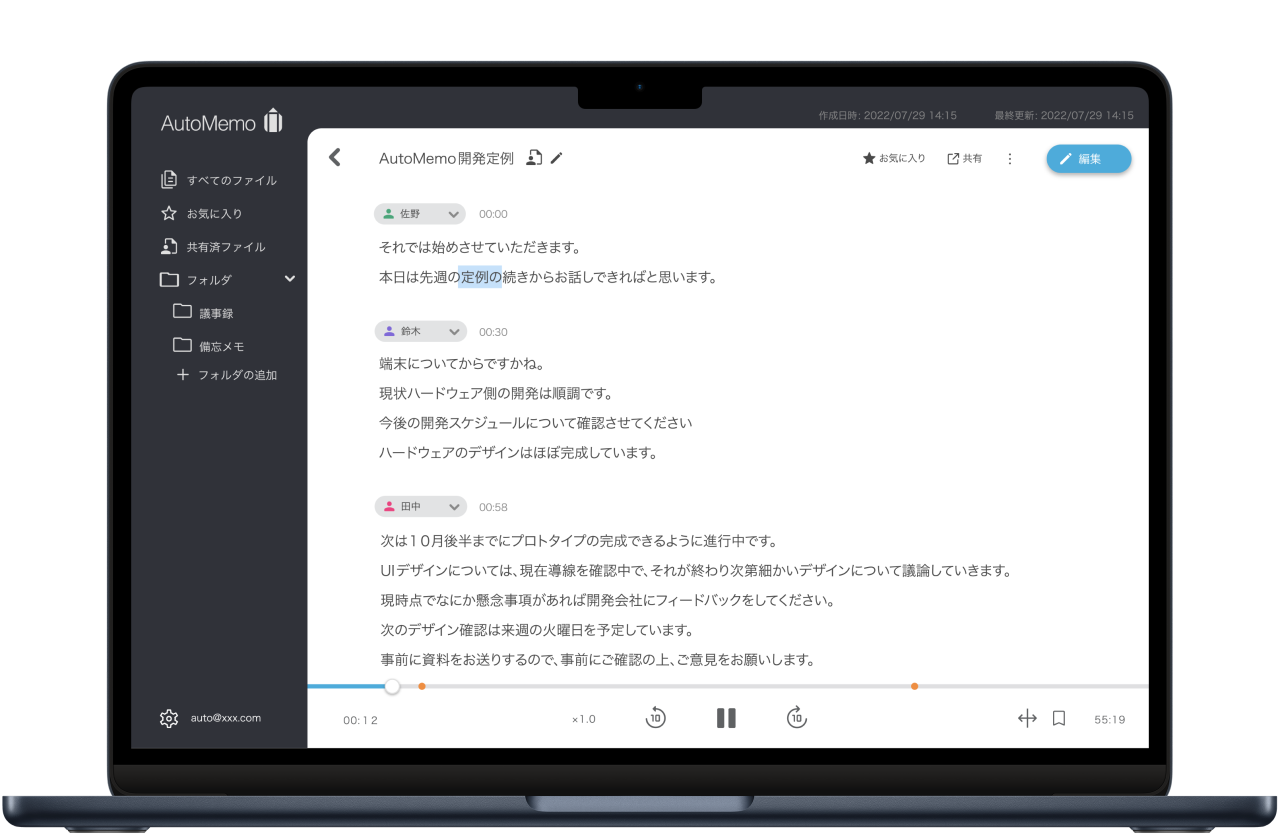The image size is (1280, 835).
Task: Click the title AutoMemo開発定例
Action: [446, 158]
